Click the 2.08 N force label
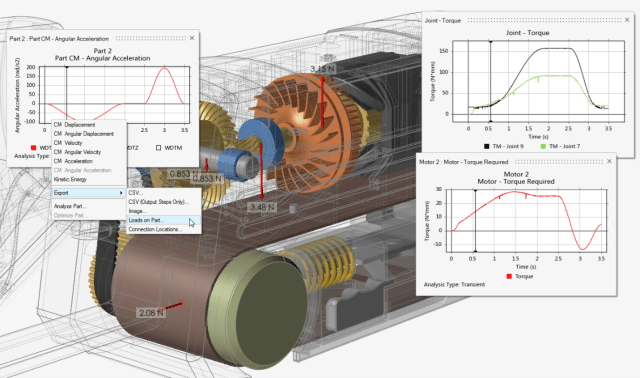The image size is (640, 378). click(151, 313)
